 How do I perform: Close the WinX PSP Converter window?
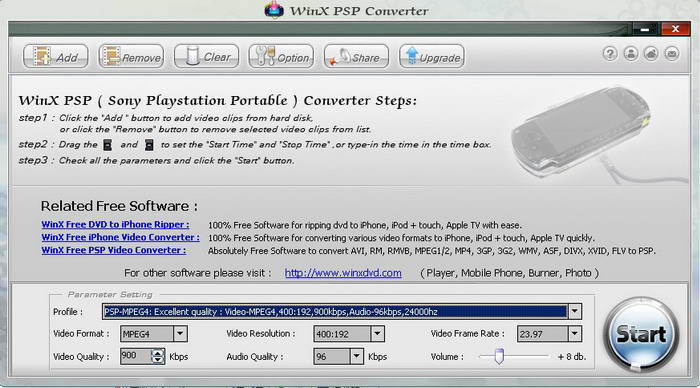675,29
